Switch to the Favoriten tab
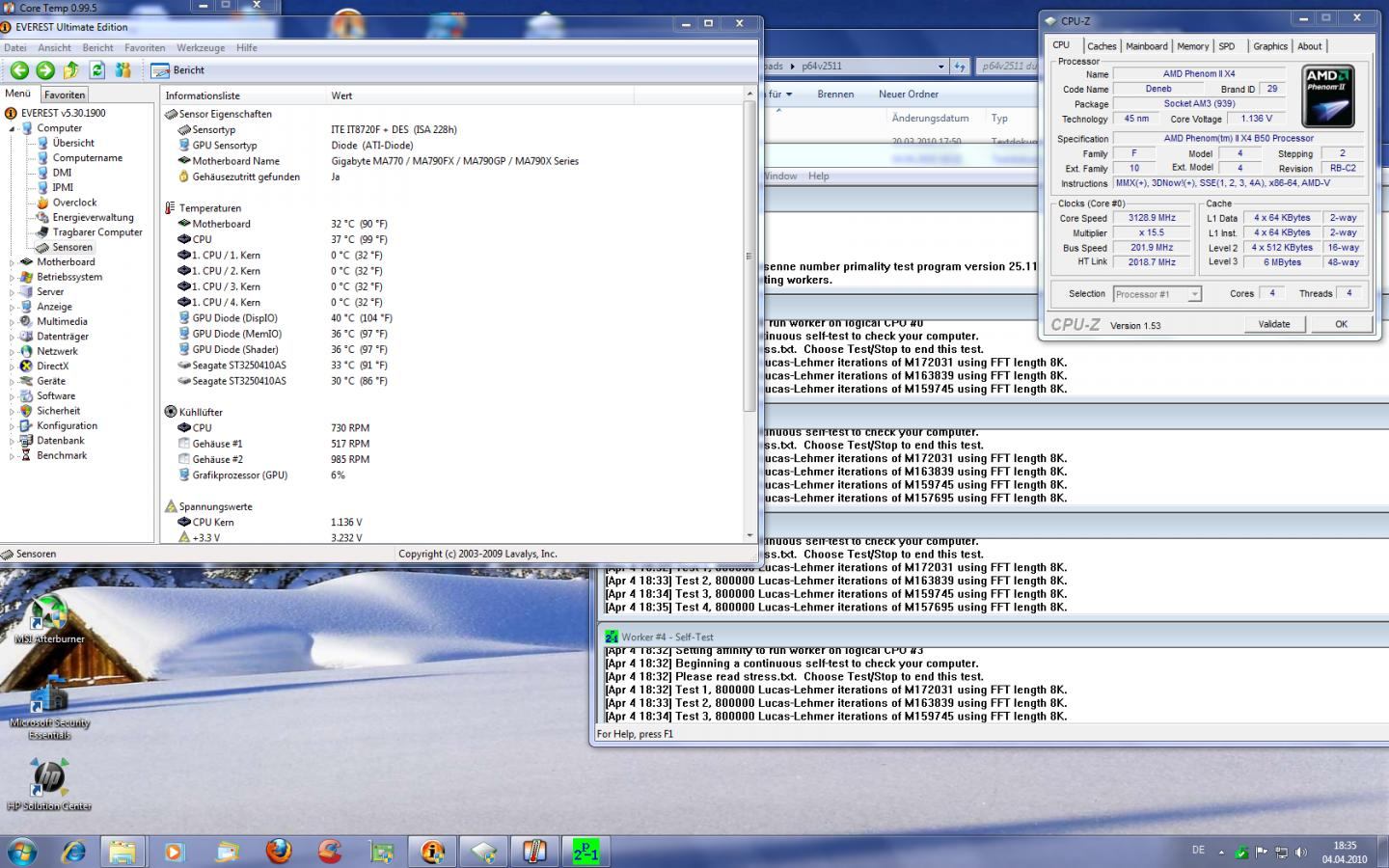This screenshot has height=868, width=1389. click(x=65, y=95)
